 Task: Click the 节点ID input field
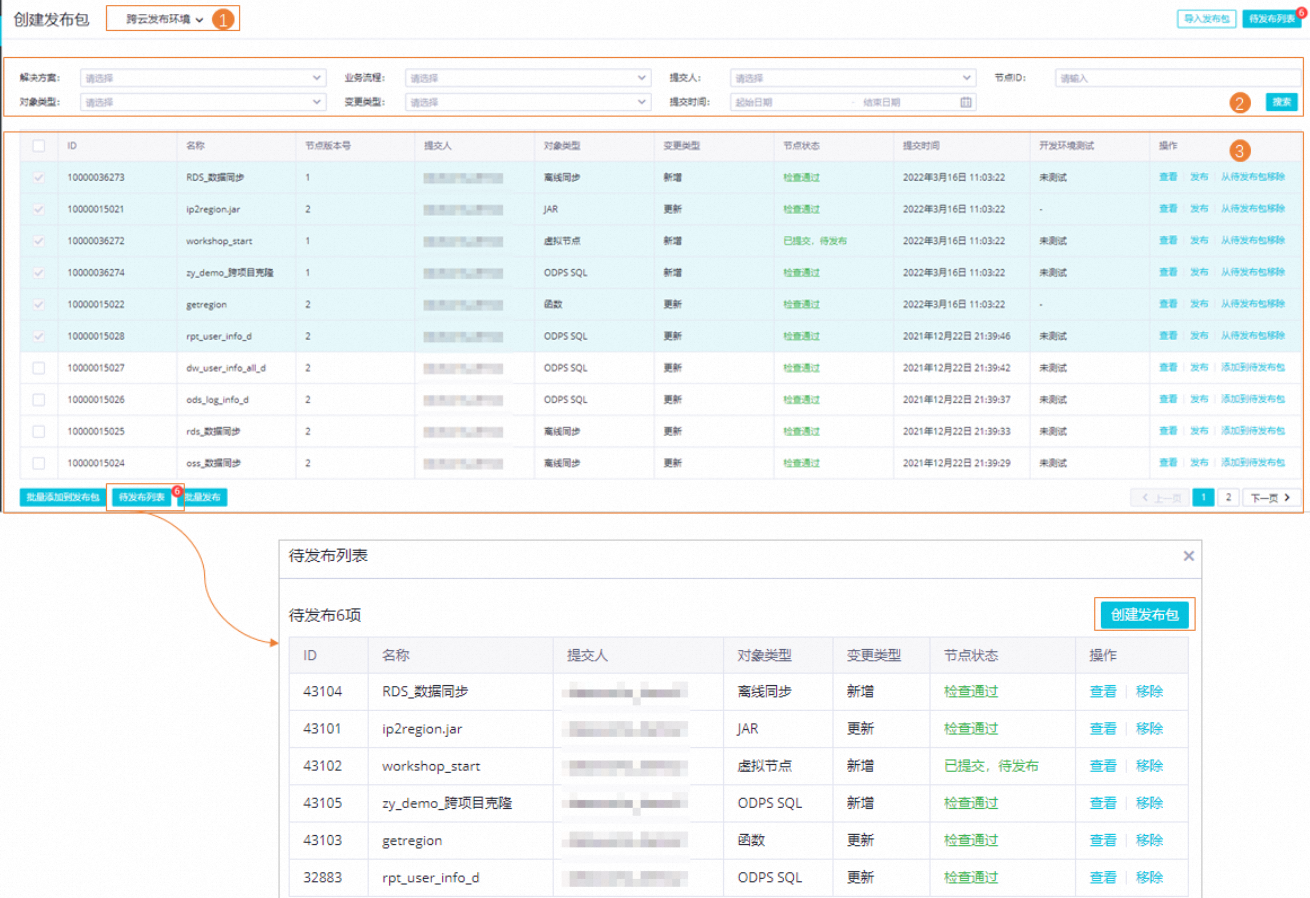1177,77
